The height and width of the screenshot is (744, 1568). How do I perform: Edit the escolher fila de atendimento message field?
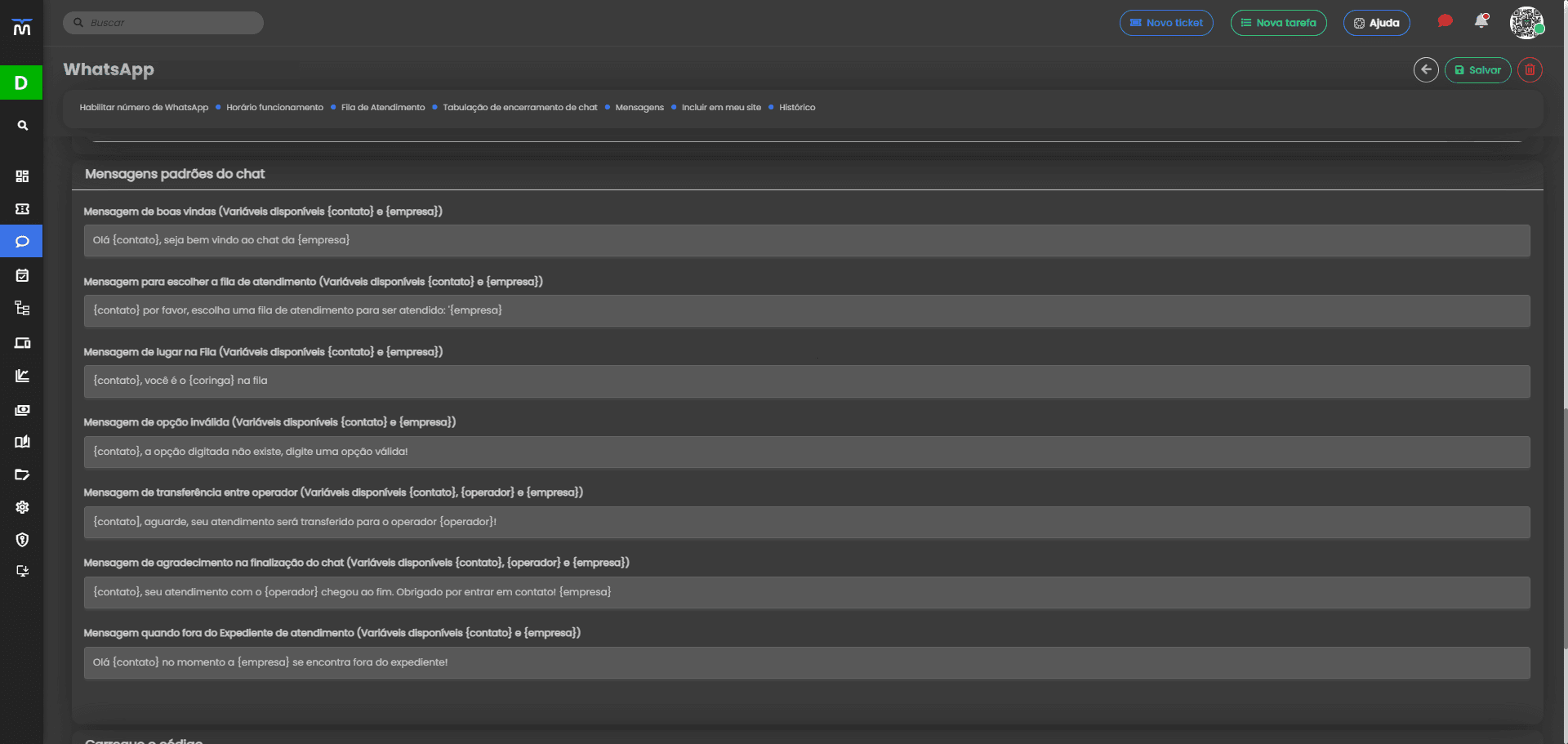tap(807, 311)
